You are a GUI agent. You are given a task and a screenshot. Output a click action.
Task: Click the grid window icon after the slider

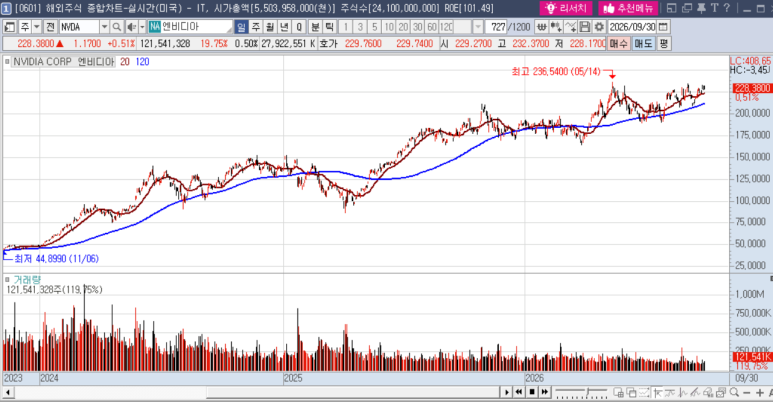(x=618, y=393)
